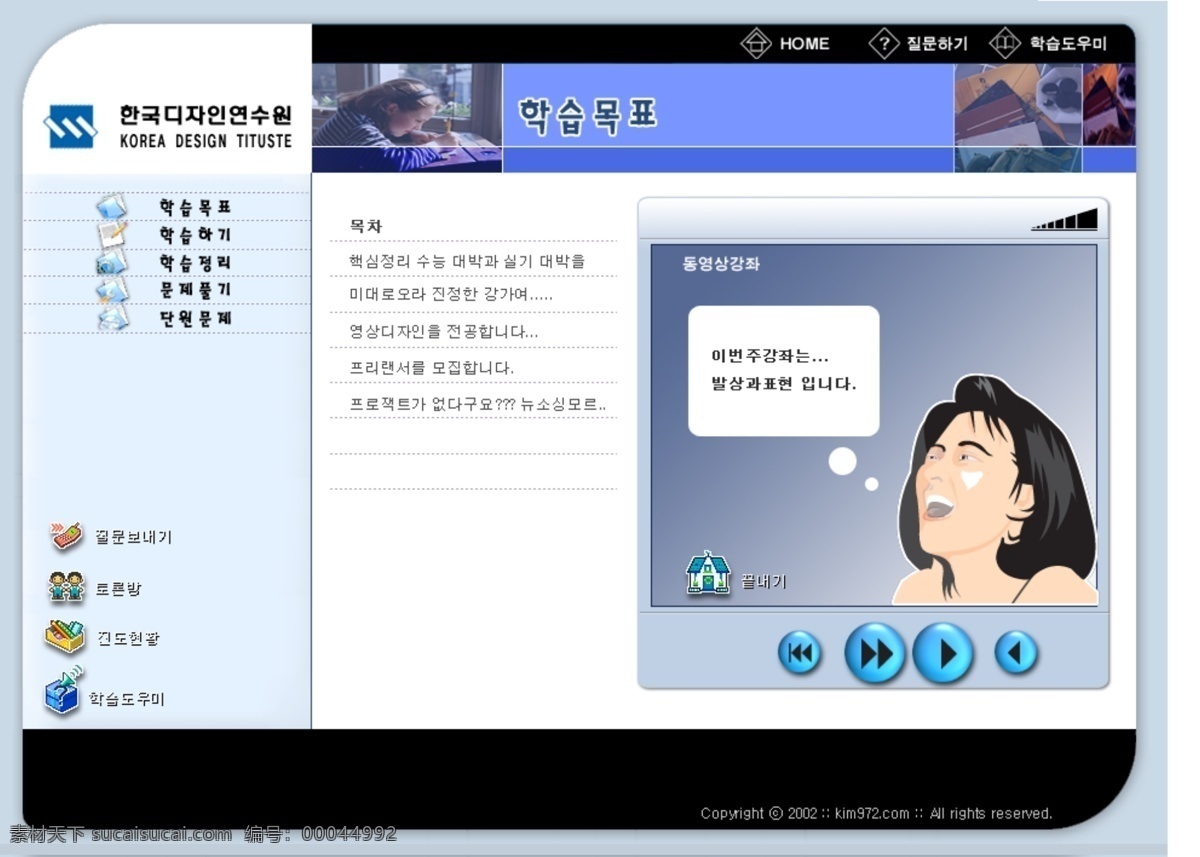
Task: Click the pencil icon beside 학습하기
Action: point(111,235)
